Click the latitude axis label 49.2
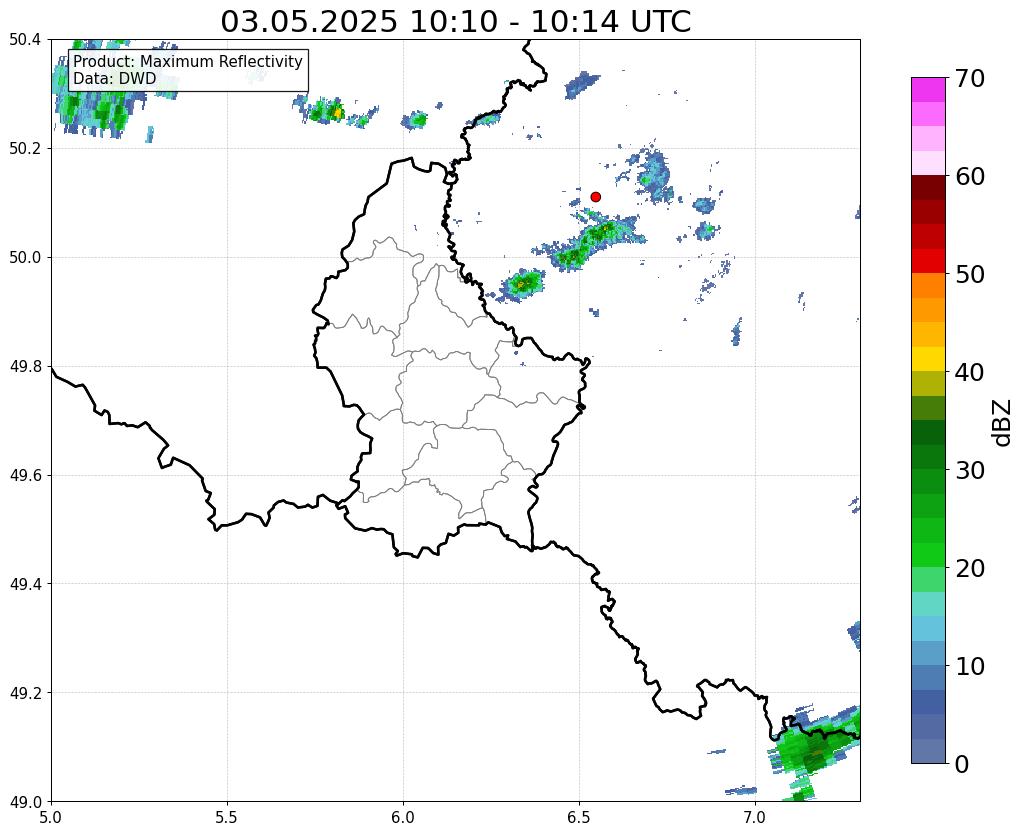 coord(25,693)
